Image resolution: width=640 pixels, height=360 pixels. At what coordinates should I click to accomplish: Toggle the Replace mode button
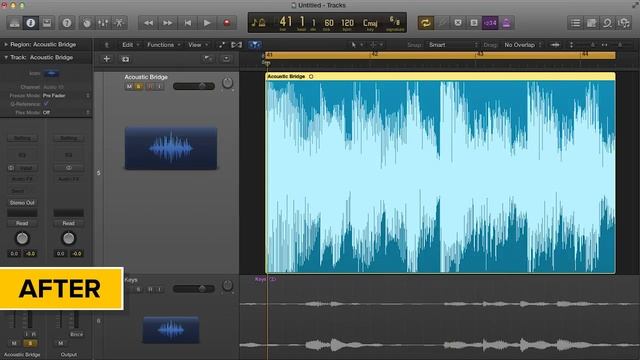(442, 23)
